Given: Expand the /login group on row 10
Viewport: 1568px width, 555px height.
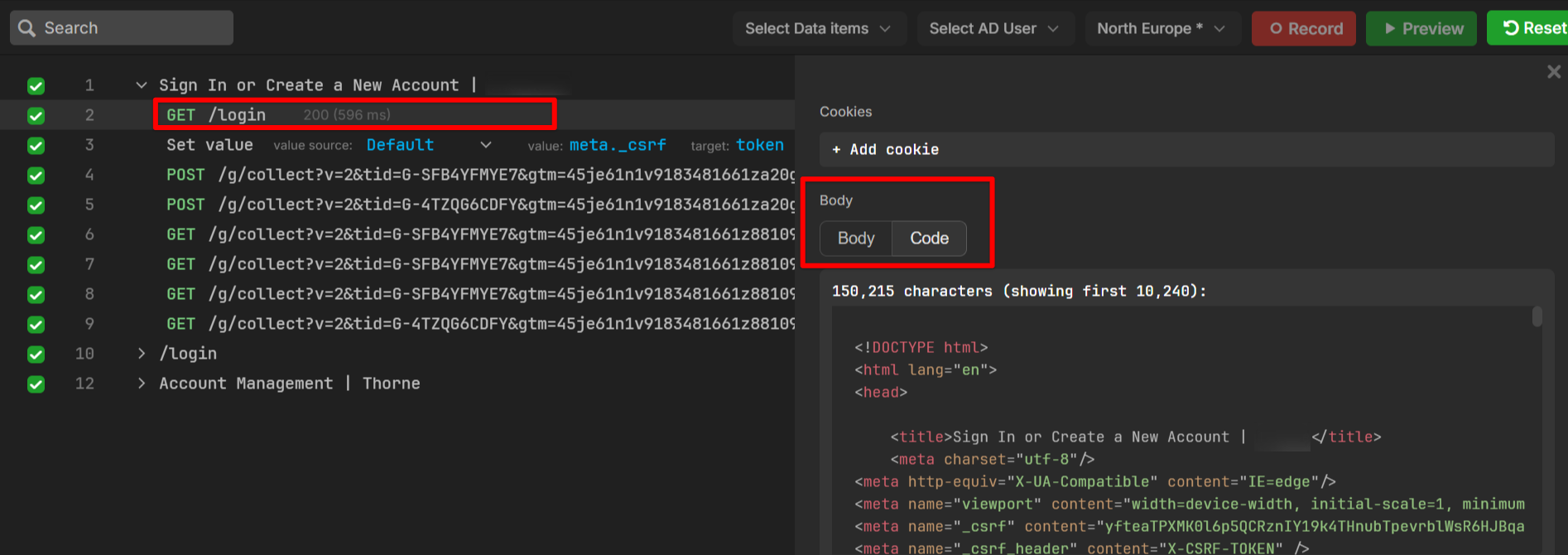Looking at the screenshot, I should [x=142, y=354].
